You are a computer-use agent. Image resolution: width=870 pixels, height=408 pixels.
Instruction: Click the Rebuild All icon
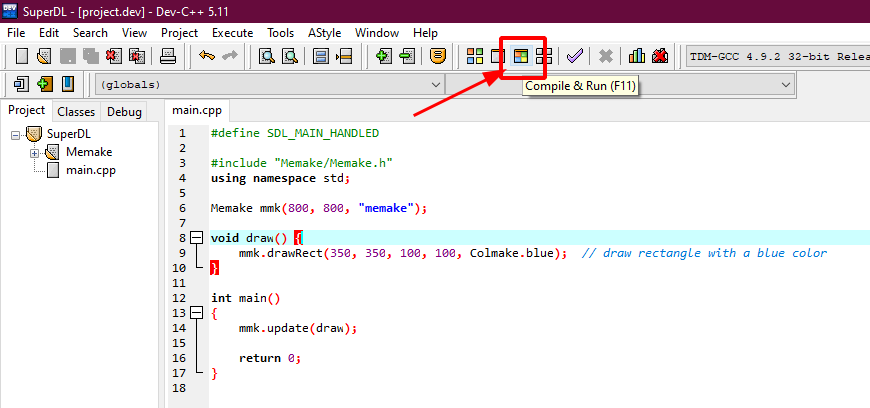coord(544,56)
